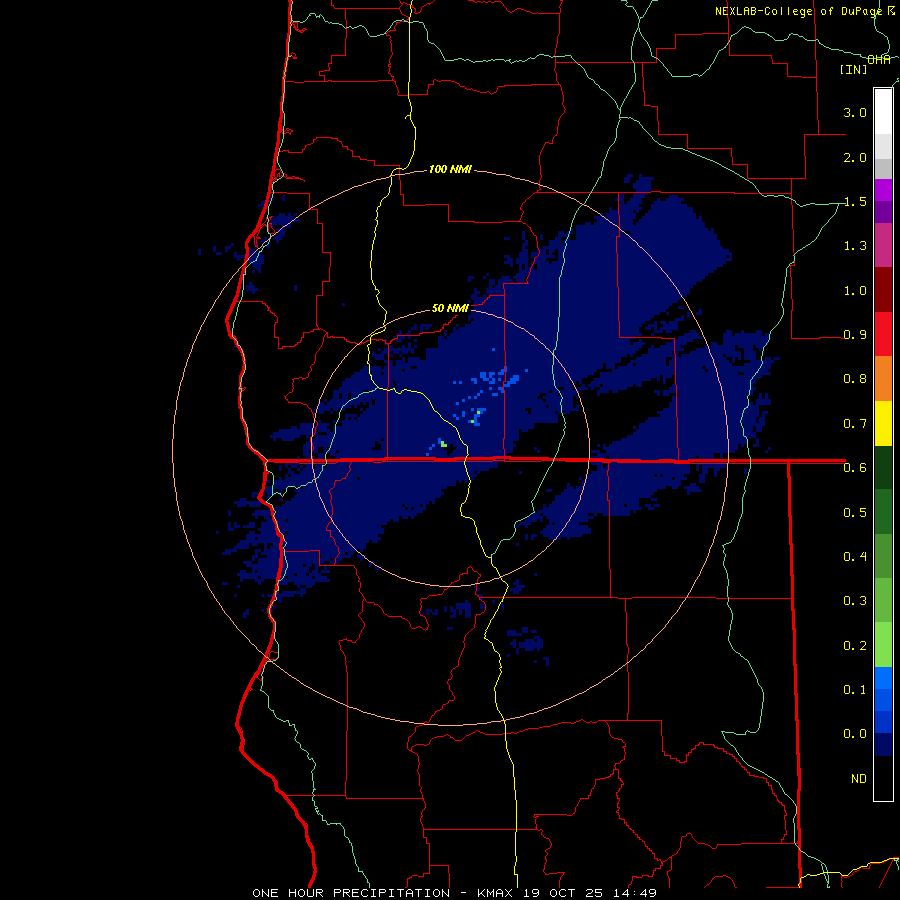This screenshot has height=900, width=900.
Task: Click the 2.0 legend value
Action: point(855,157)
